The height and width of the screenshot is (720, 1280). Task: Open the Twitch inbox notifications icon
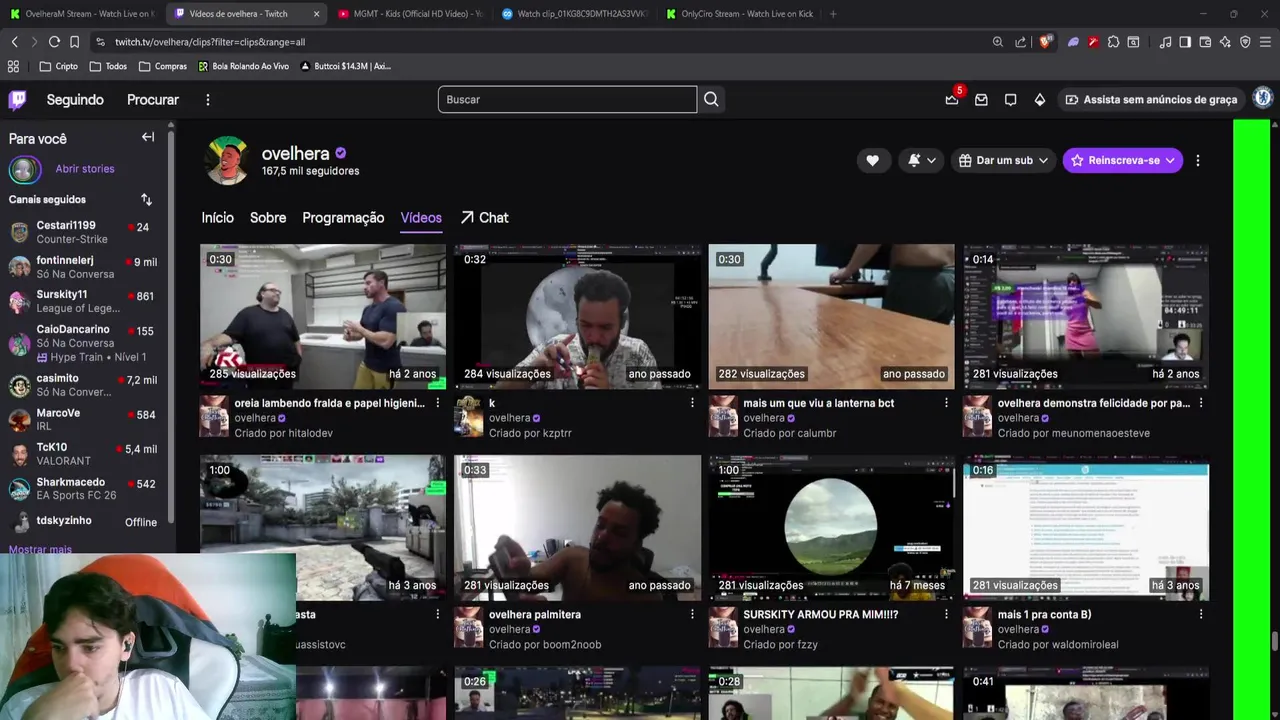(981, 99)
